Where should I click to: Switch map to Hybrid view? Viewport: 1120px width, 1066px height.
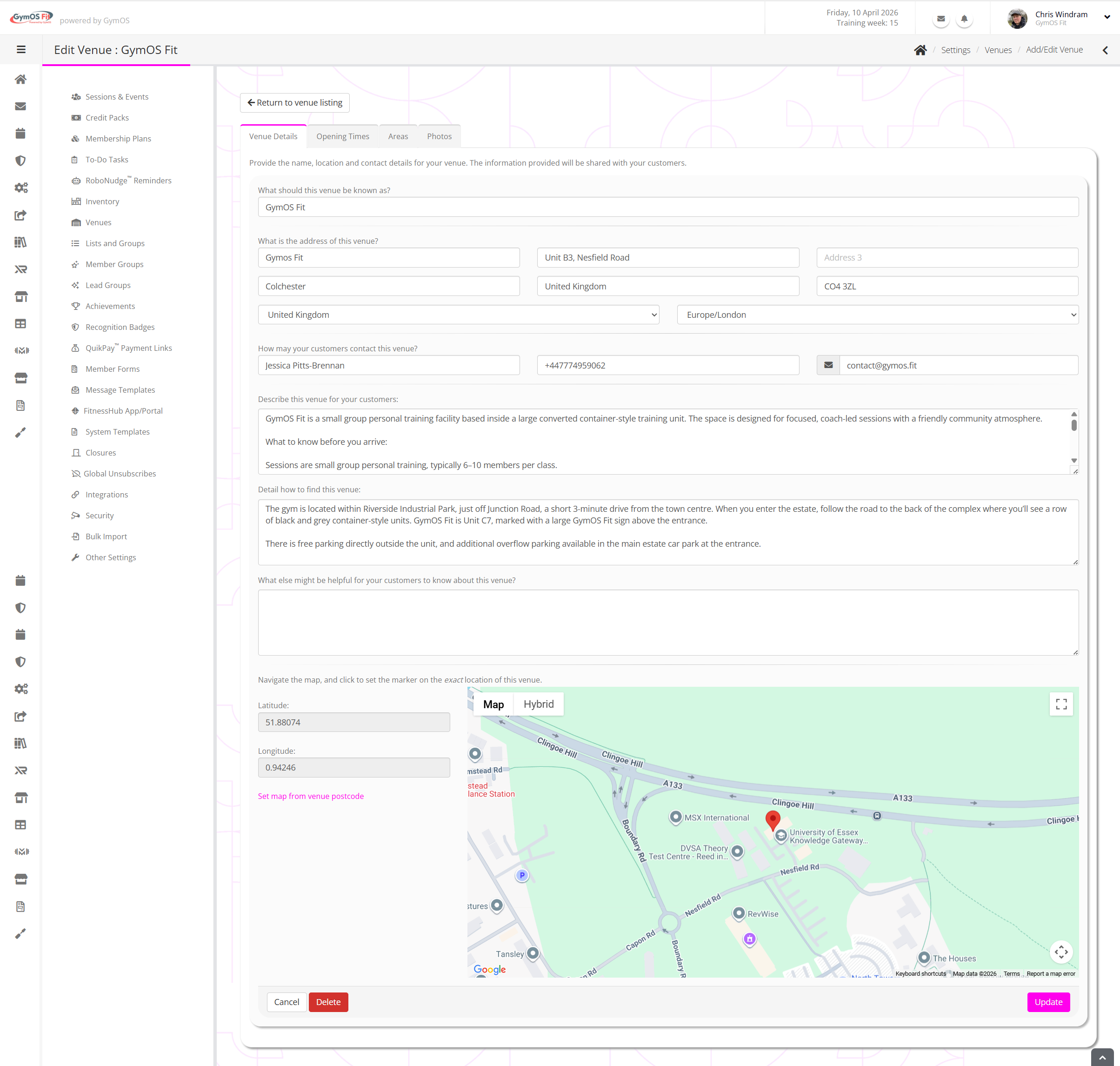[x=538, y=704]
